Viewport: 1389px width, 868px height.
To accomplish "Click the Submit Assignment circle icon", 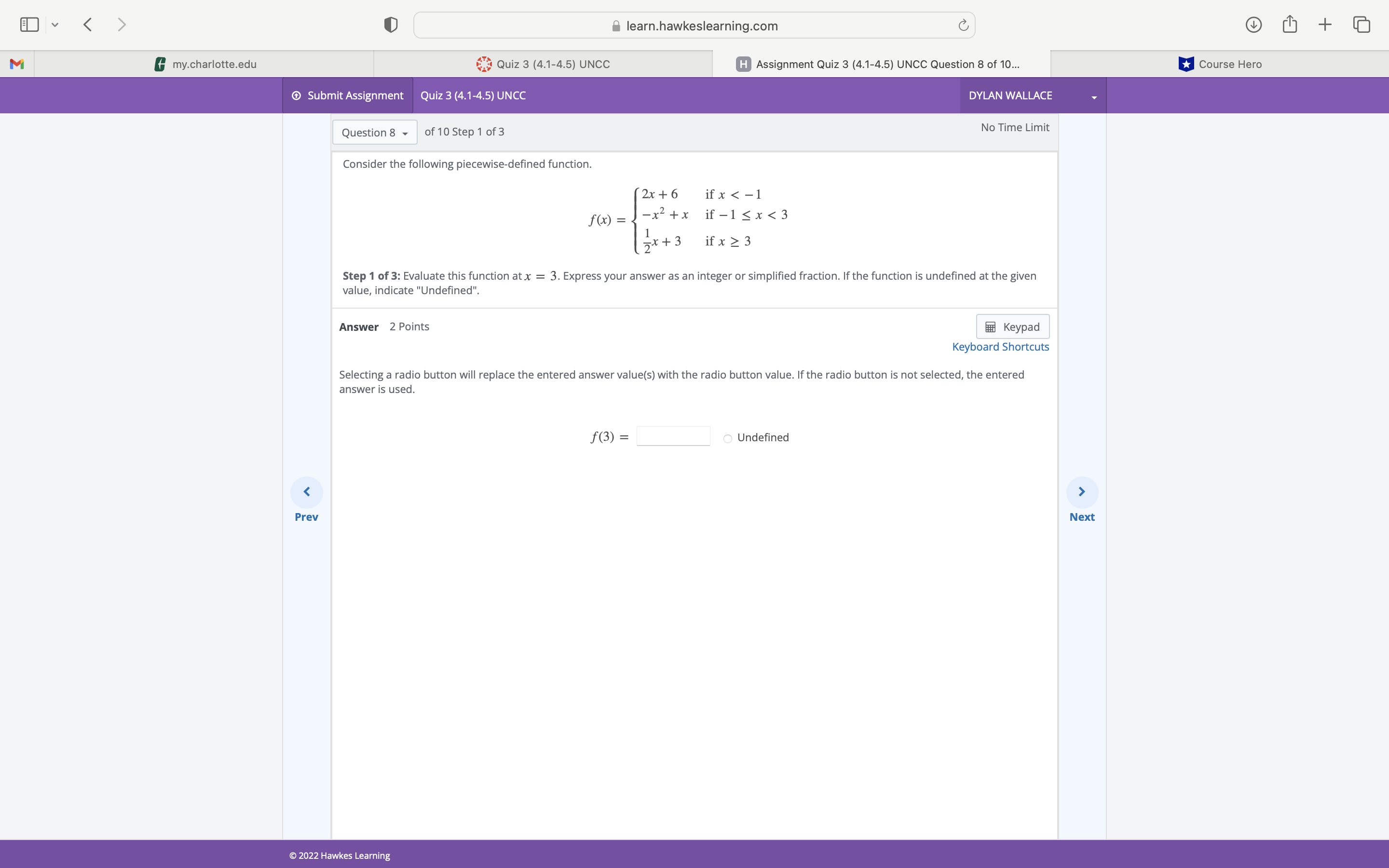I will (x=296, y=95).
